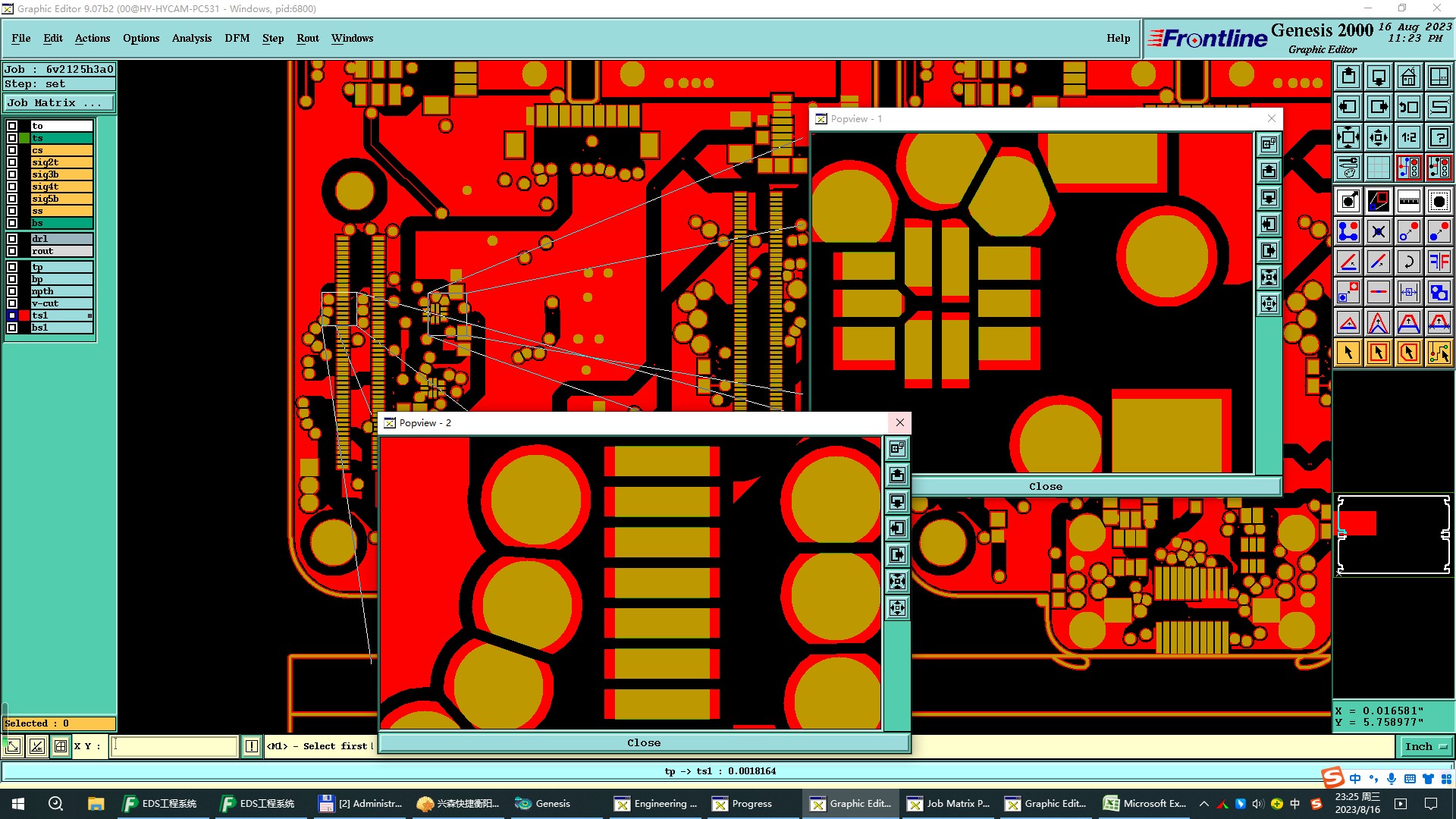Click the red ts1 color swatch

24,315
